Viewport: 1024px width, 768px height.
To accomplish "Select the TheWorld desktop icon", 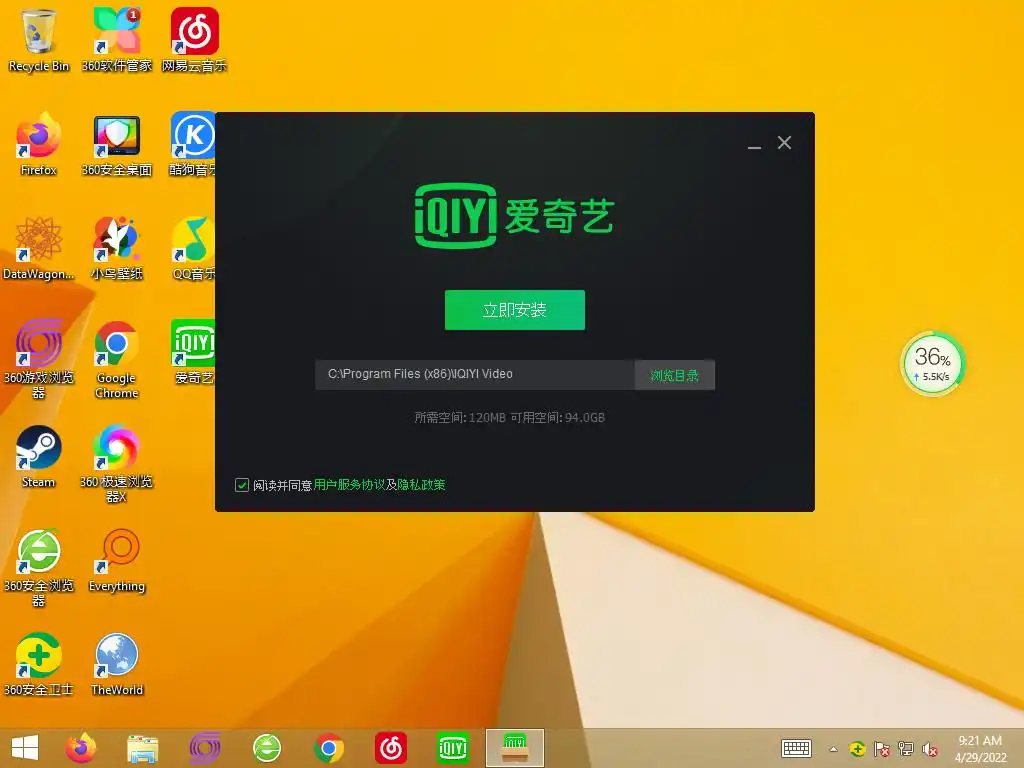I will point(116,664).
